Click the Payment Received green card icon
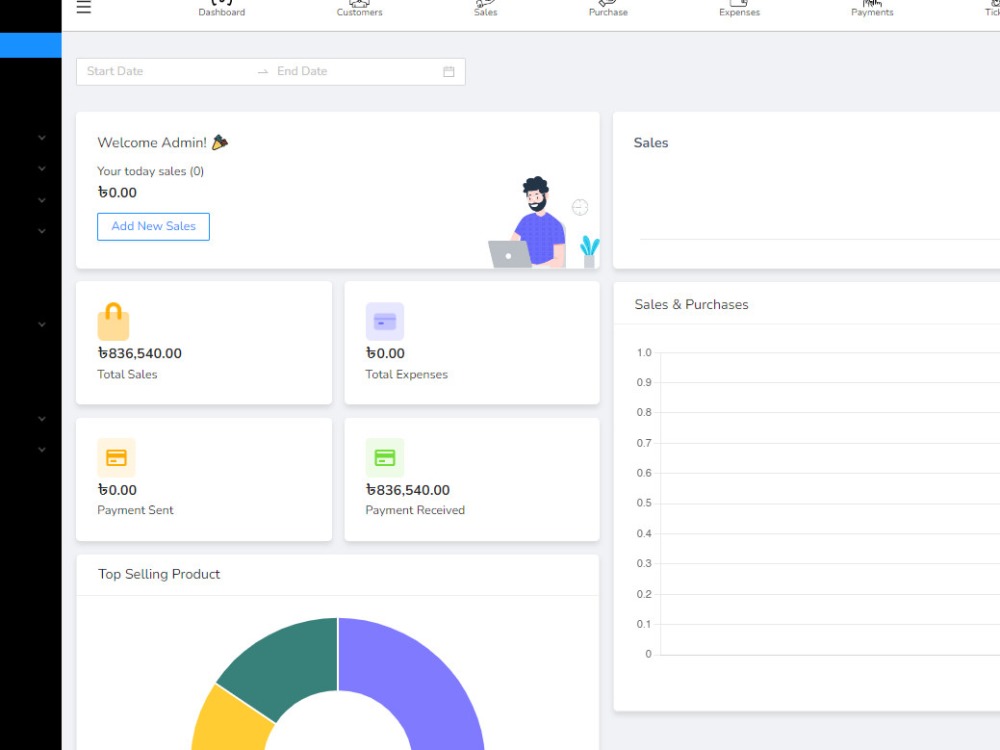Viewport: 1000px width, 750px height. (385, 457)
